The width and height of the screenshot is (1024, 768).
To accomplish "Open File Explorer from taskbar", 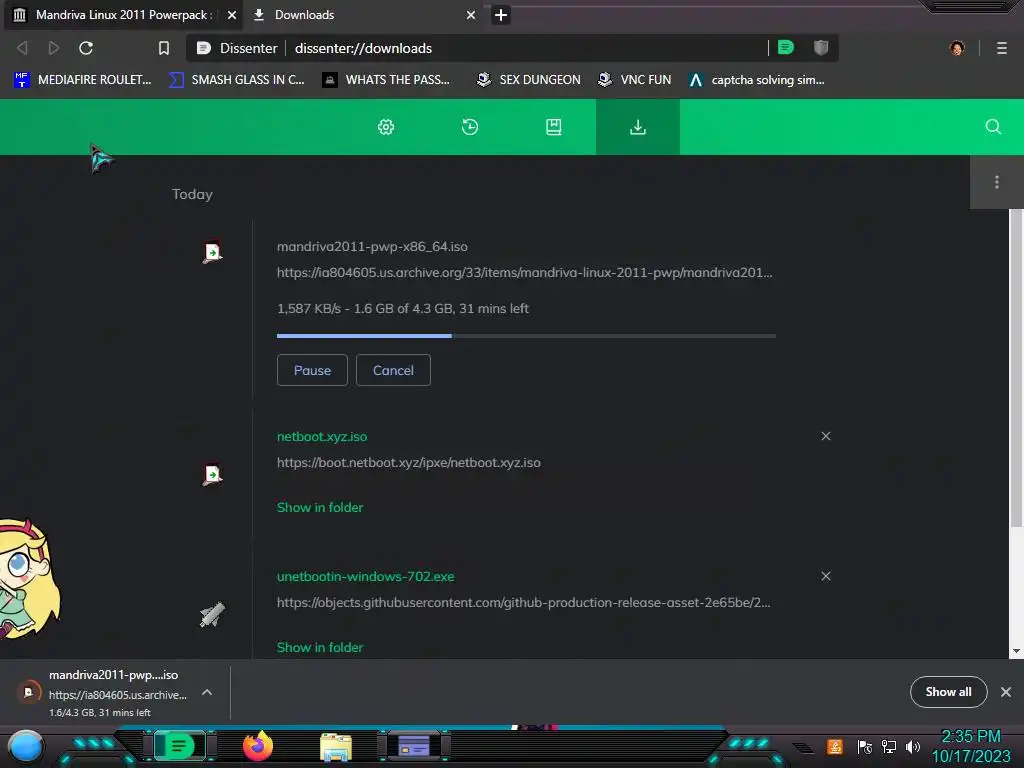I will 336,746.
